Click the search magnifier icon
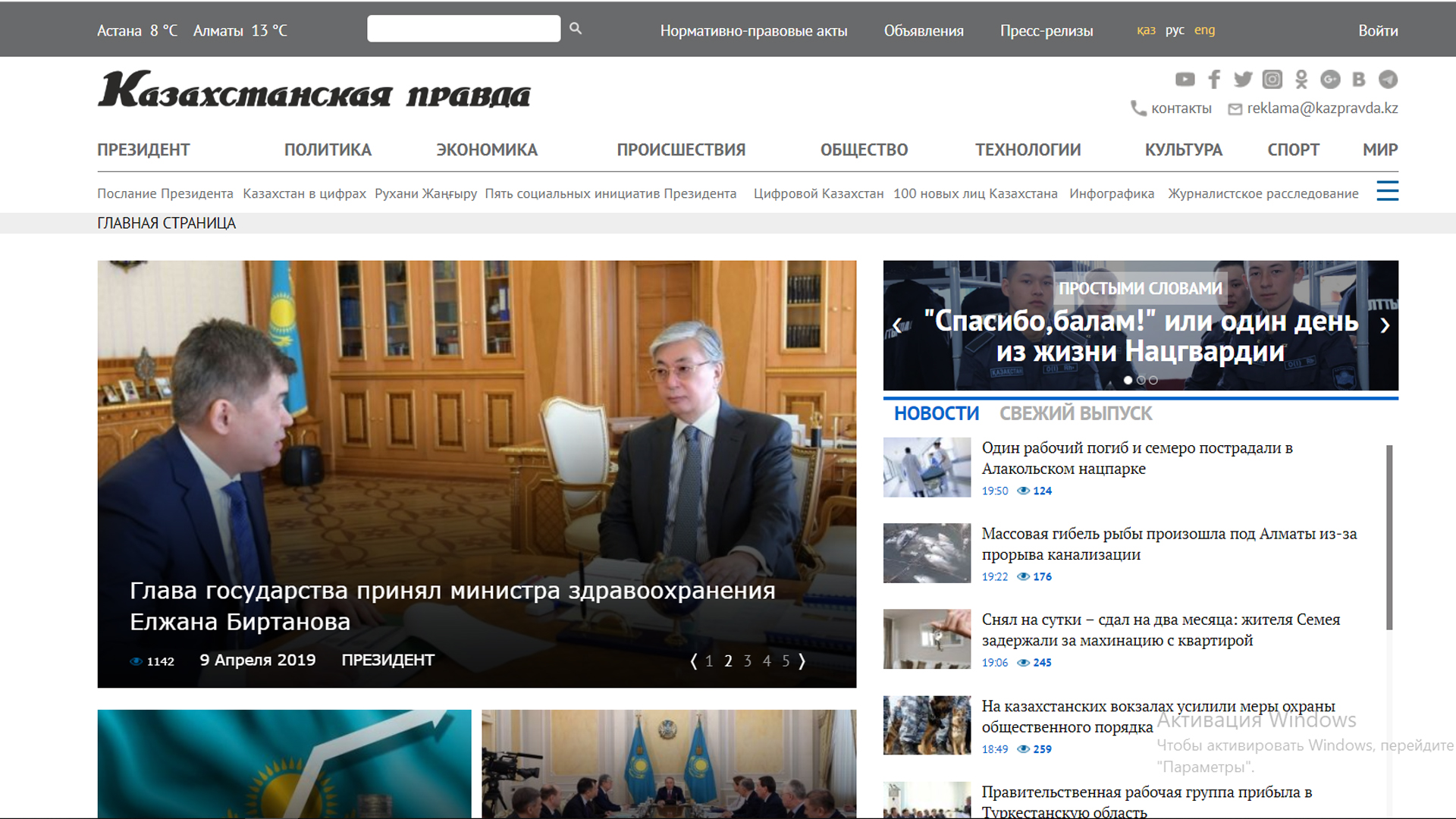Screen dimensions: 1456x819 576,29
